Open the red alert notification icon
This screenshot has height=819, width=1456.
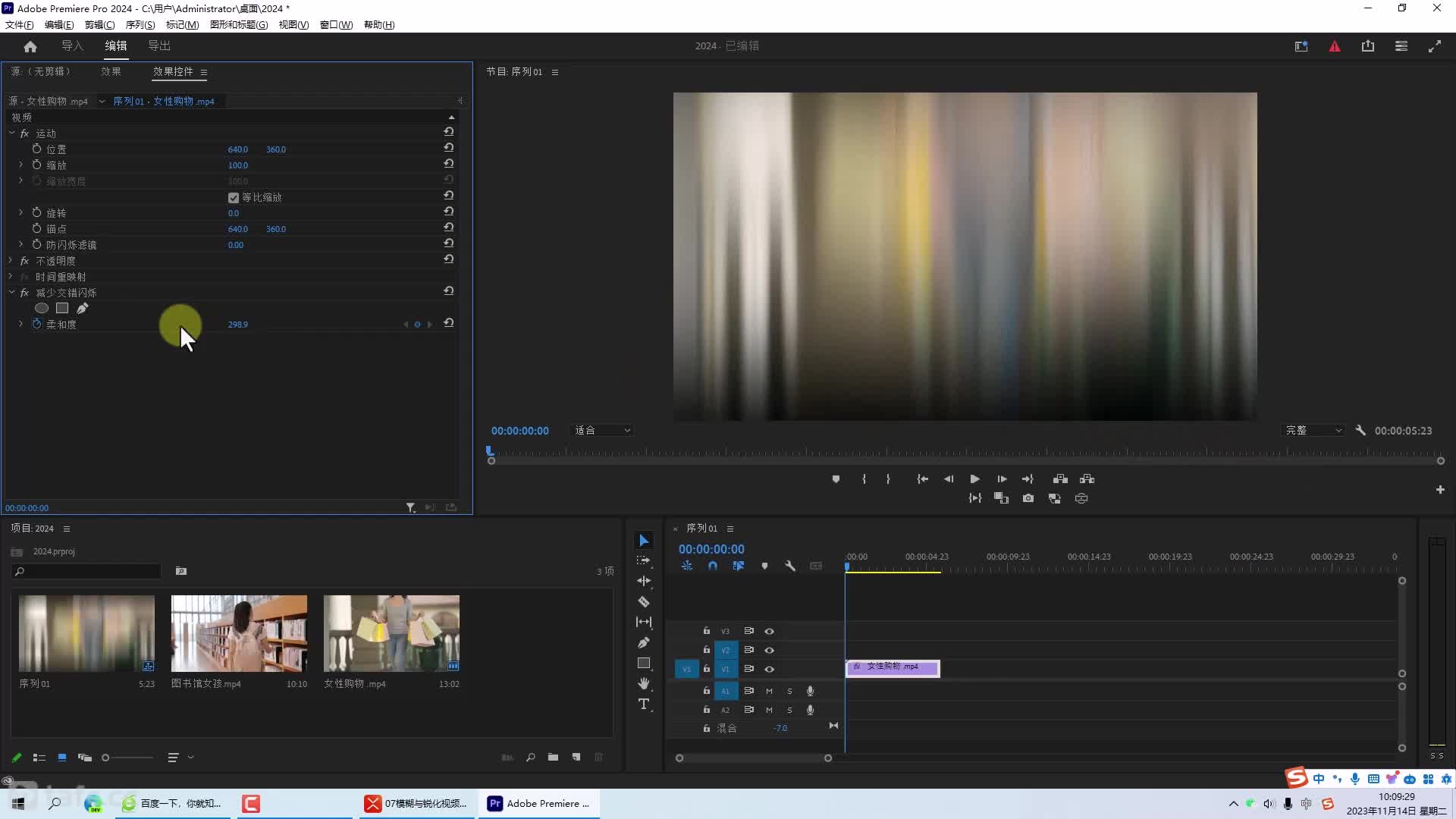coord(1335,46)
